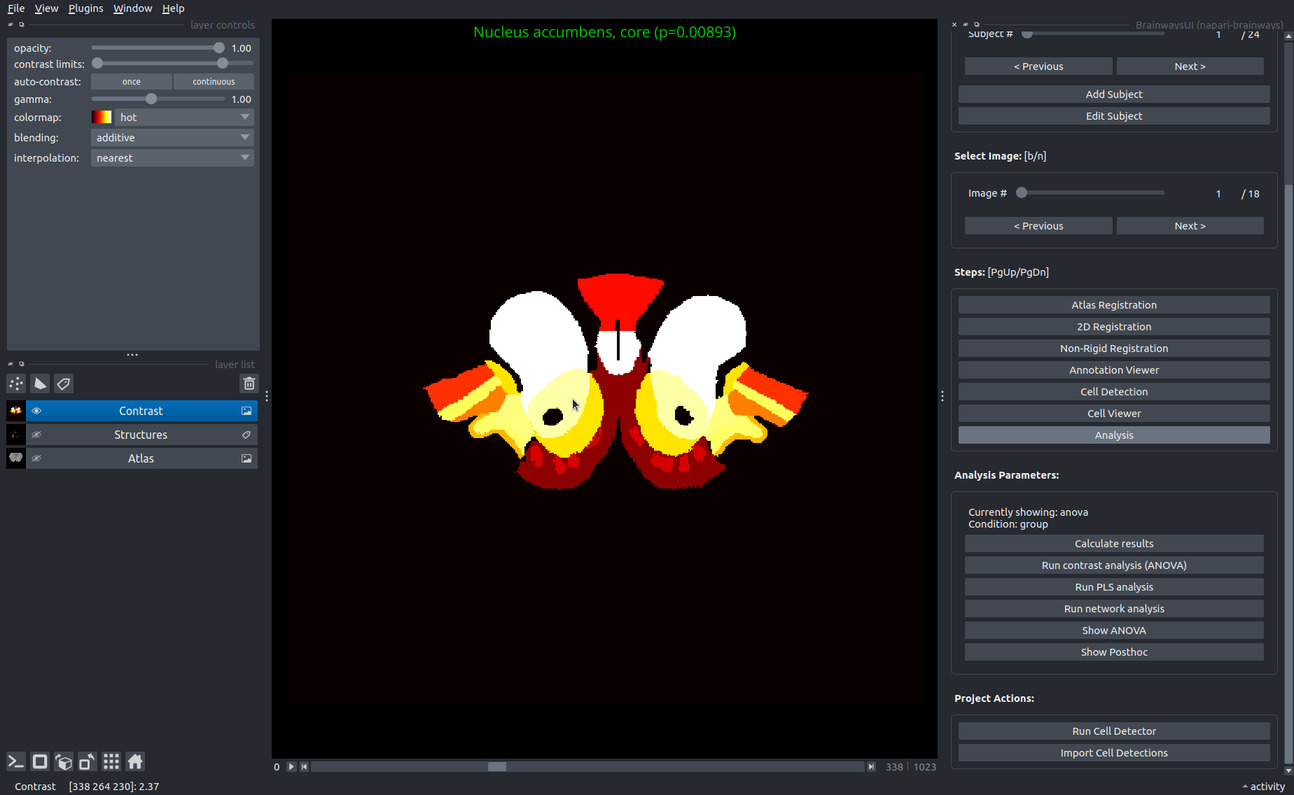
Task: Open the Window menu
Action: (x=132, y=8)
